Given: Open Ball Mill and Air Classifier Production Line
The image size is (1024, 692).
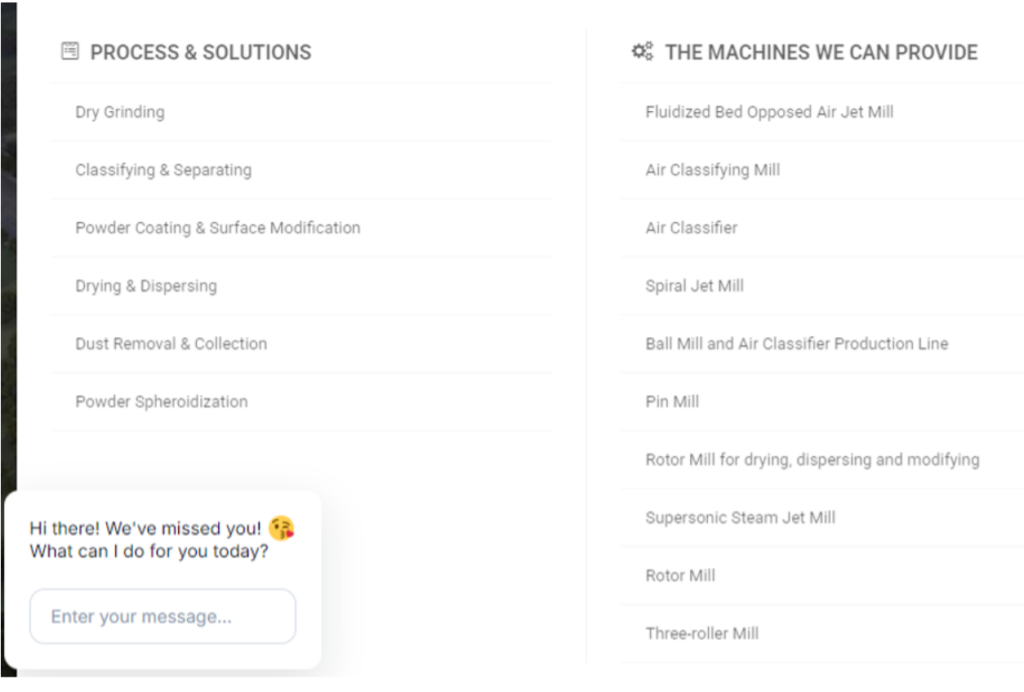Looking at the screenshot, I should pyautogui.click(x=796, y=344).
